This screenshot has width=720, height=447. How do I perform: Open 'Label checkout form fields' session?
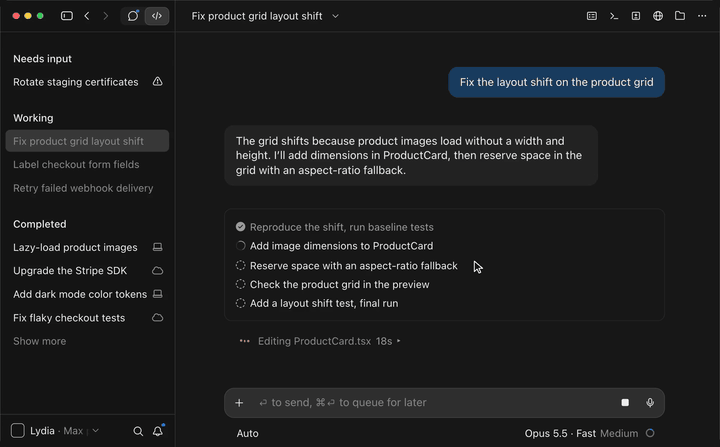87,164
